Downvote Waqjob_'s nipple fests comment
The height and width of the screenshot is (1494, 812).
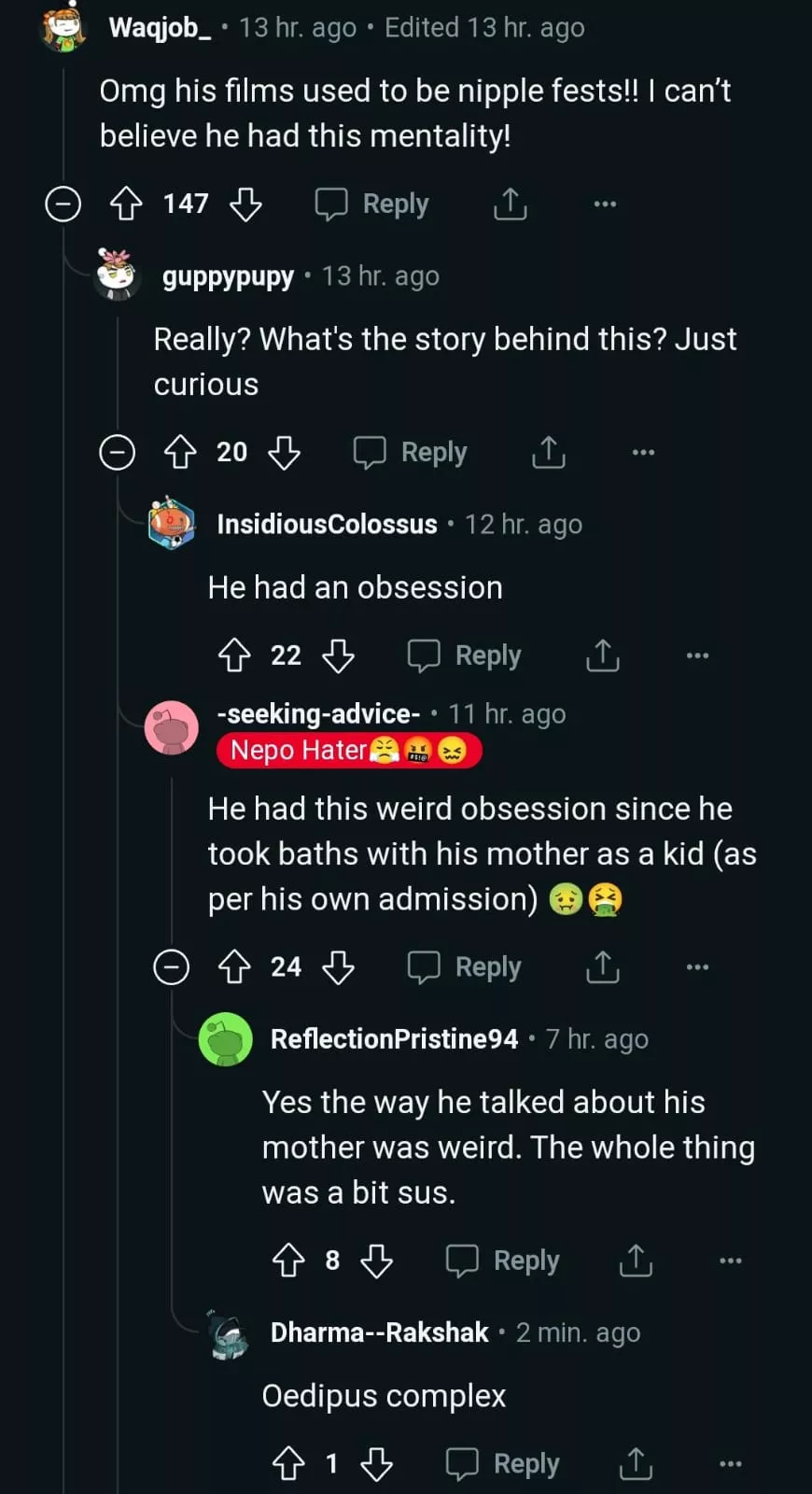245,204
